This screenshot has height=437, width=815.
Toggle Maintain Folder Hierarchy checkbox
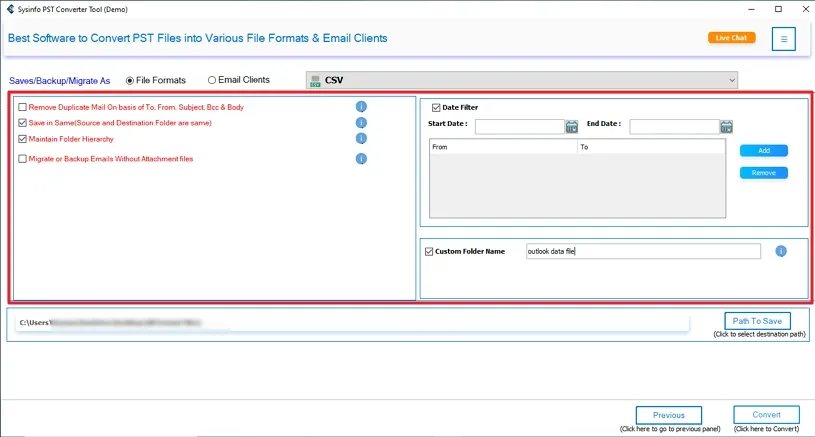click(x=22, y=139)
